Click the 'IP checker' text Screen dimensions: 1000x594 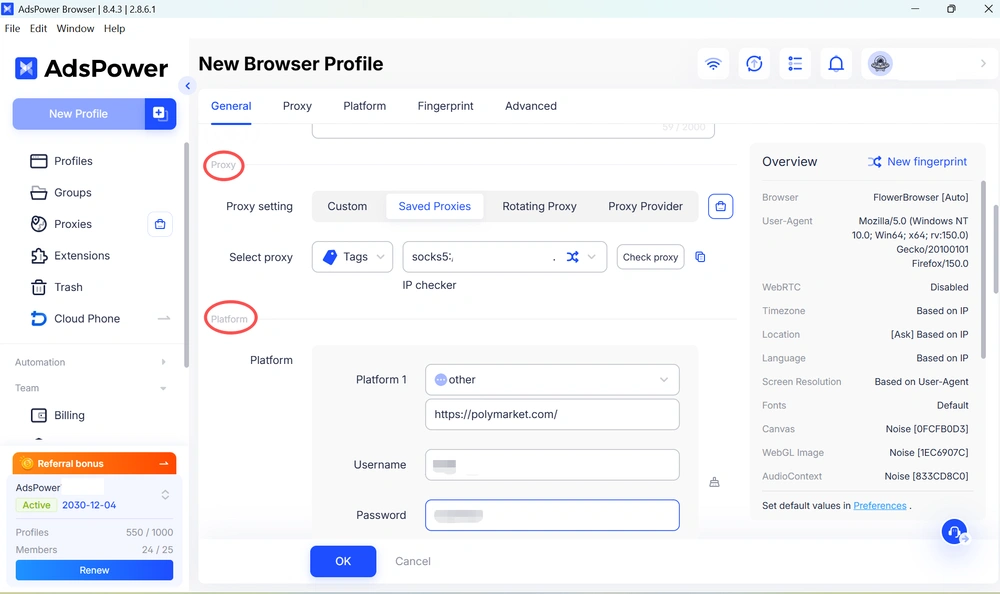[429, 285]
